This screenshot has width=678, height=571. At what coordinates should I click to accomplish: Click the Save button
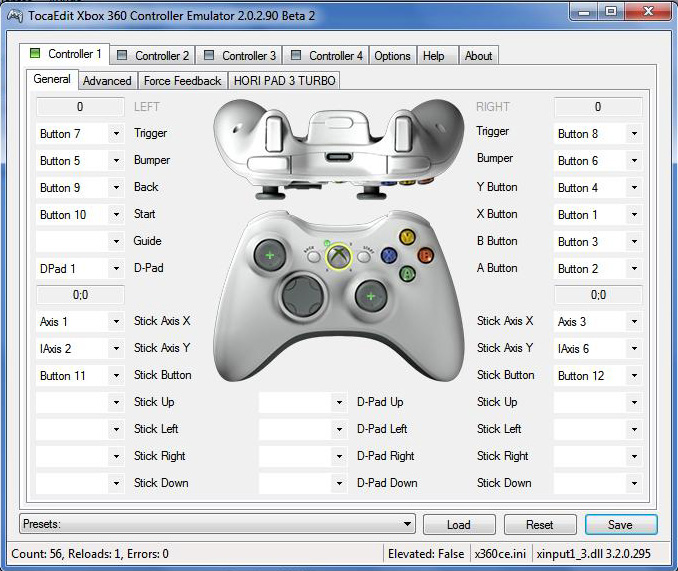point(621,525)
